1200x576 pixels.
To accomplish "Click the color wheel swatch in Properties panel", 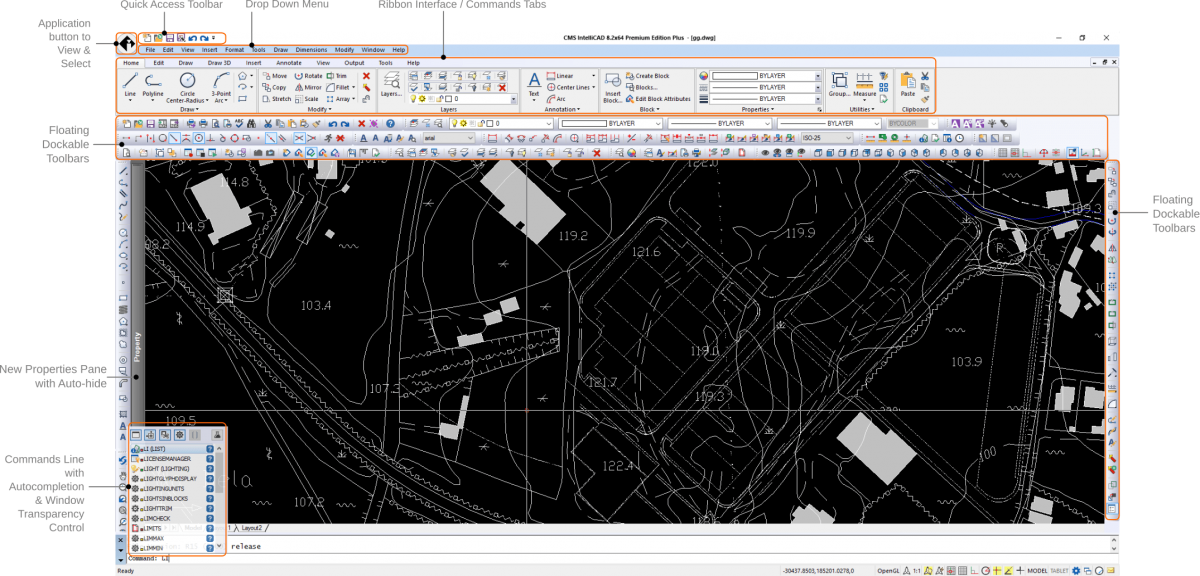I will (703, 76).
